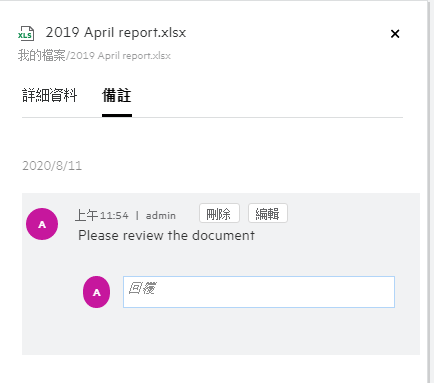This screenshot has width=434, height=383.
Task: Click the title 2019 April report.xlsx
Action: click(116, 33)
